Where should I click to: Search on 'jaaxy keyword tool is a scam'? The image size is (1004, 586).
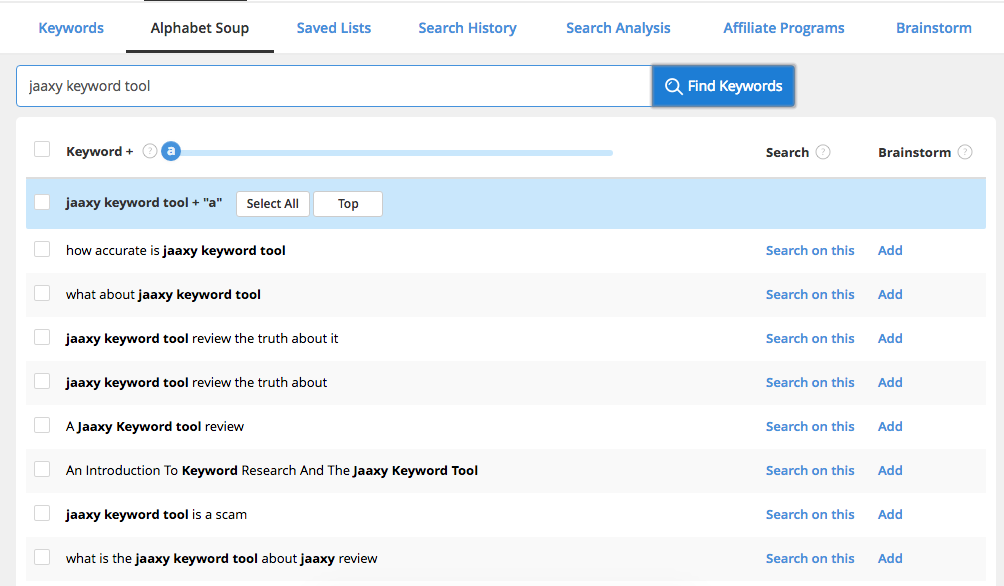tap(810, 514)
